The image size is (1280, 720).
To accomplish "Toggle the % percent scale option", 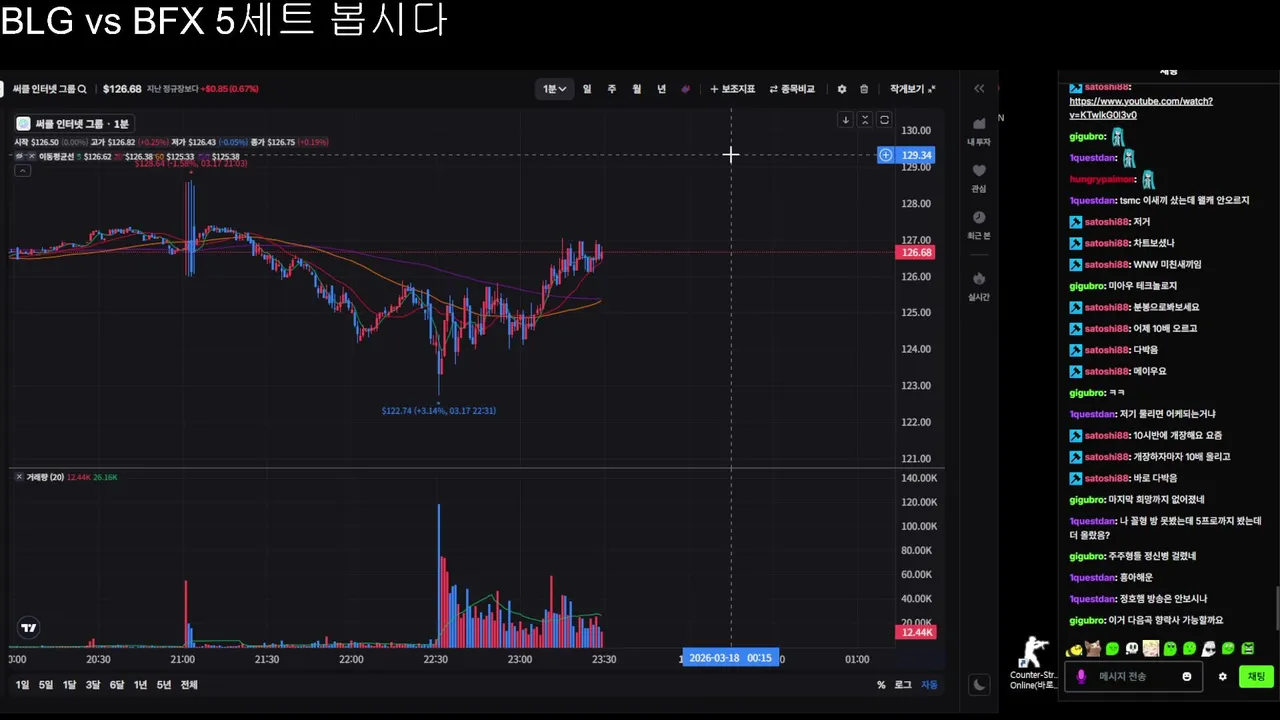I will 881,685.
